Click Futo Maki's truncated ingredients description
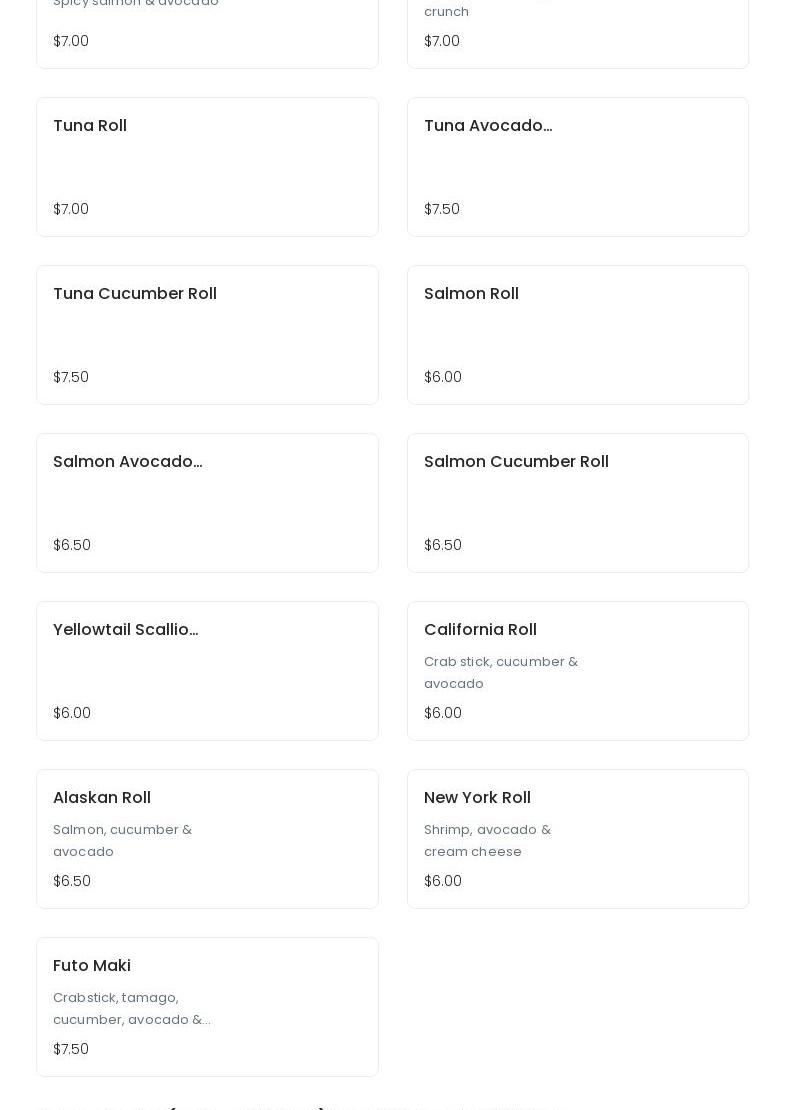 (x=131, y=1008)
